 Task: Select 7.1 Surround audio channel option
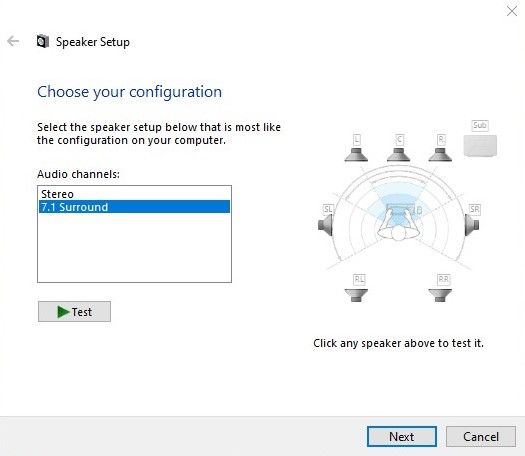click(x=134, y=207)
